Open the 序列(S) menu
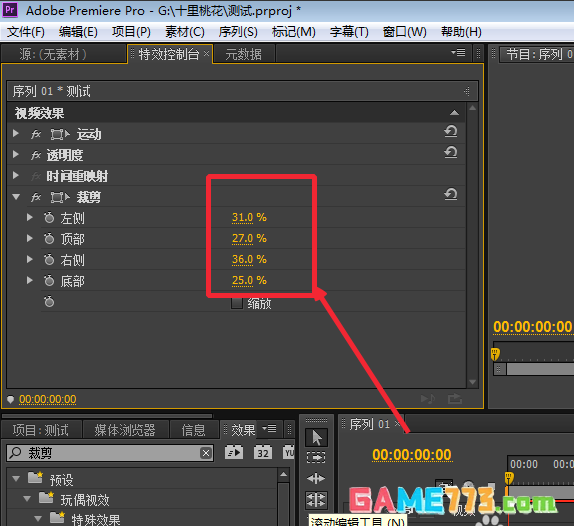 point(238,32)
